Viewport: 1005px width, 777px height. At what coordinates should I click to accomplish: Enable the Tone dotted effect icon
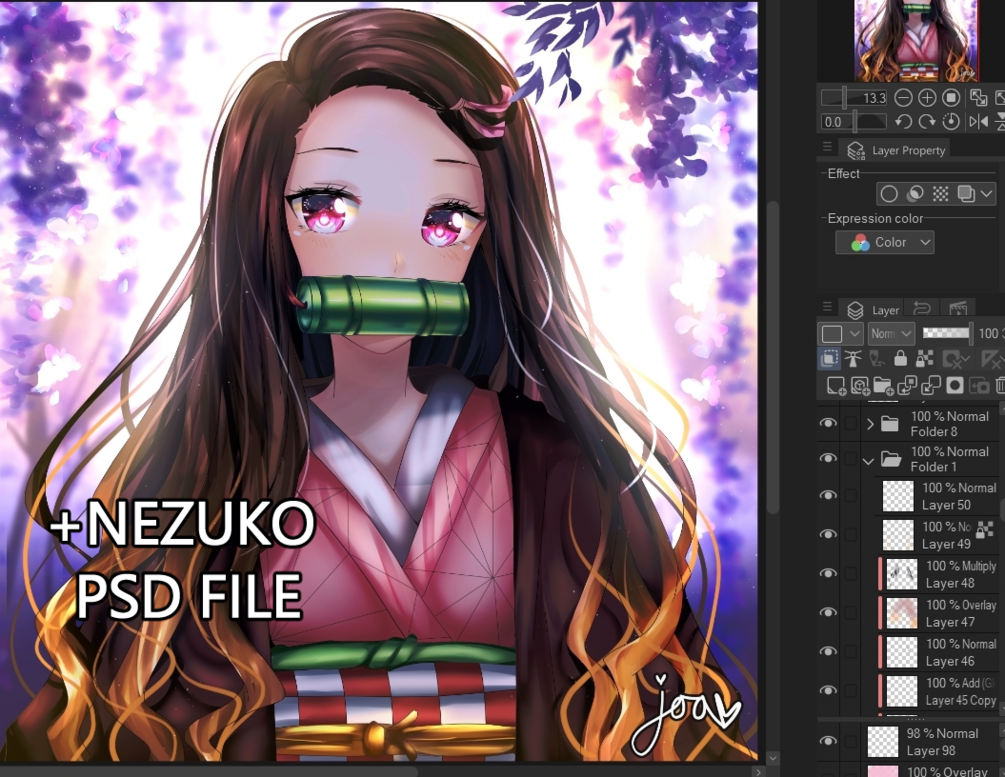(x=940, y=194)
